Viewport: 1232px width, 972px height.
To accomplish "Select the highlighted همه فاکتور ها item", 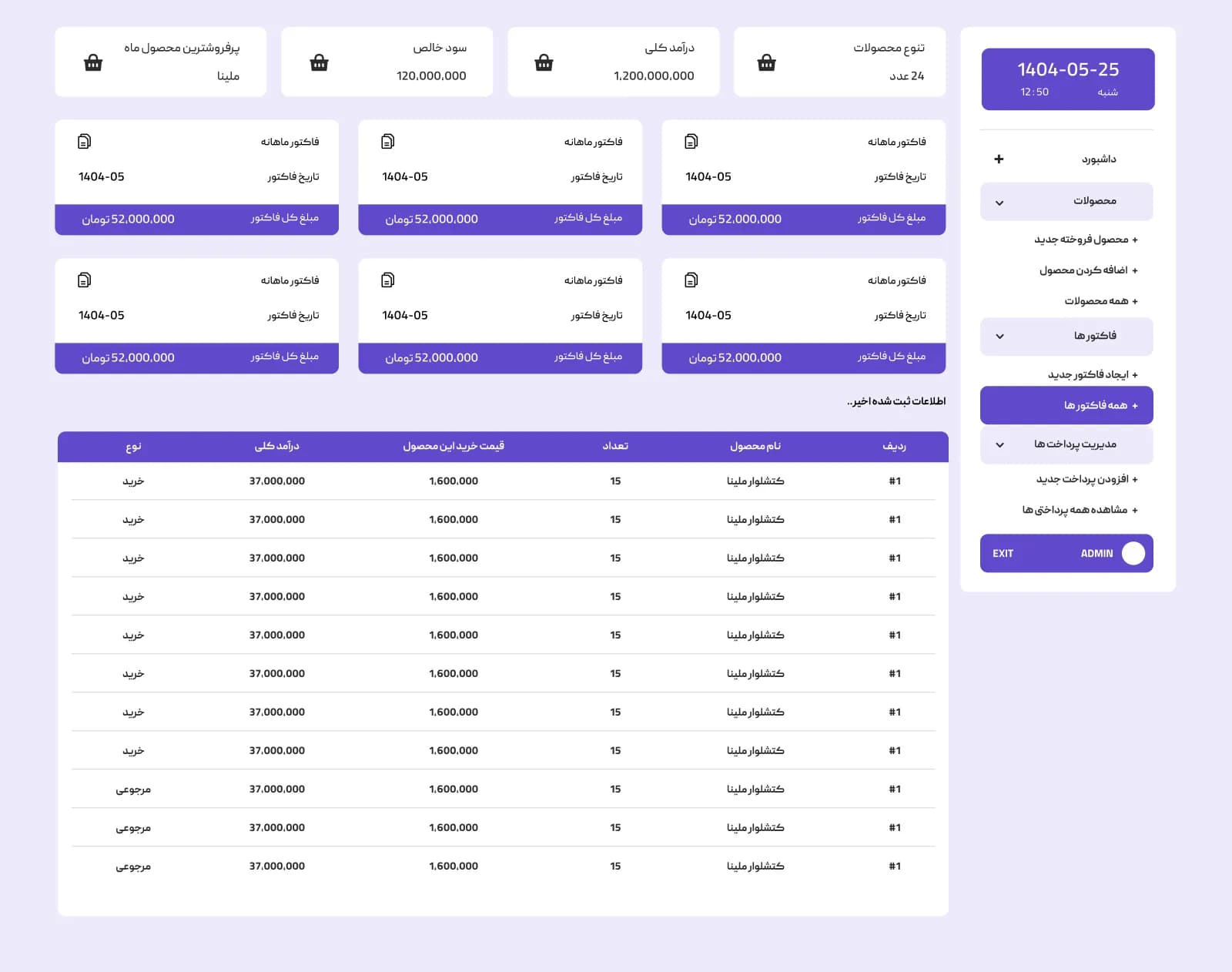I will (x=1066, y=405).
